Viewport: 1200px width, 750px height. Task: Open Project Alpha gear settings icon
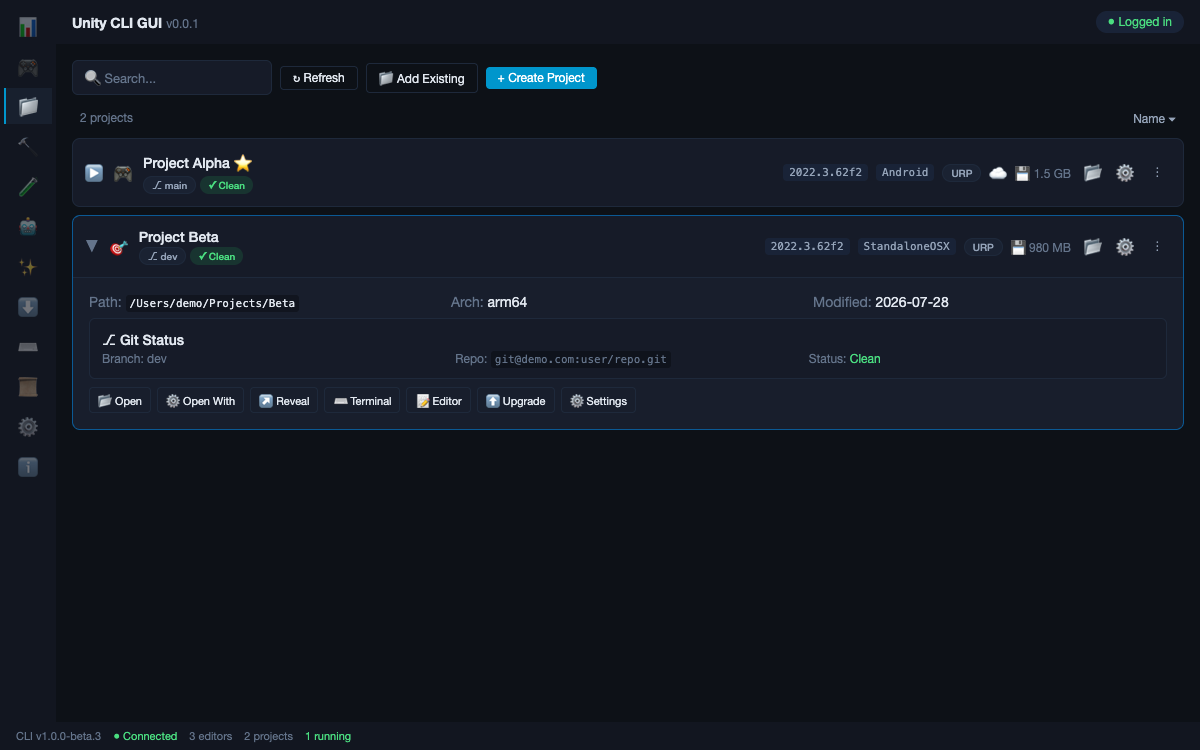pos(1125,173)
